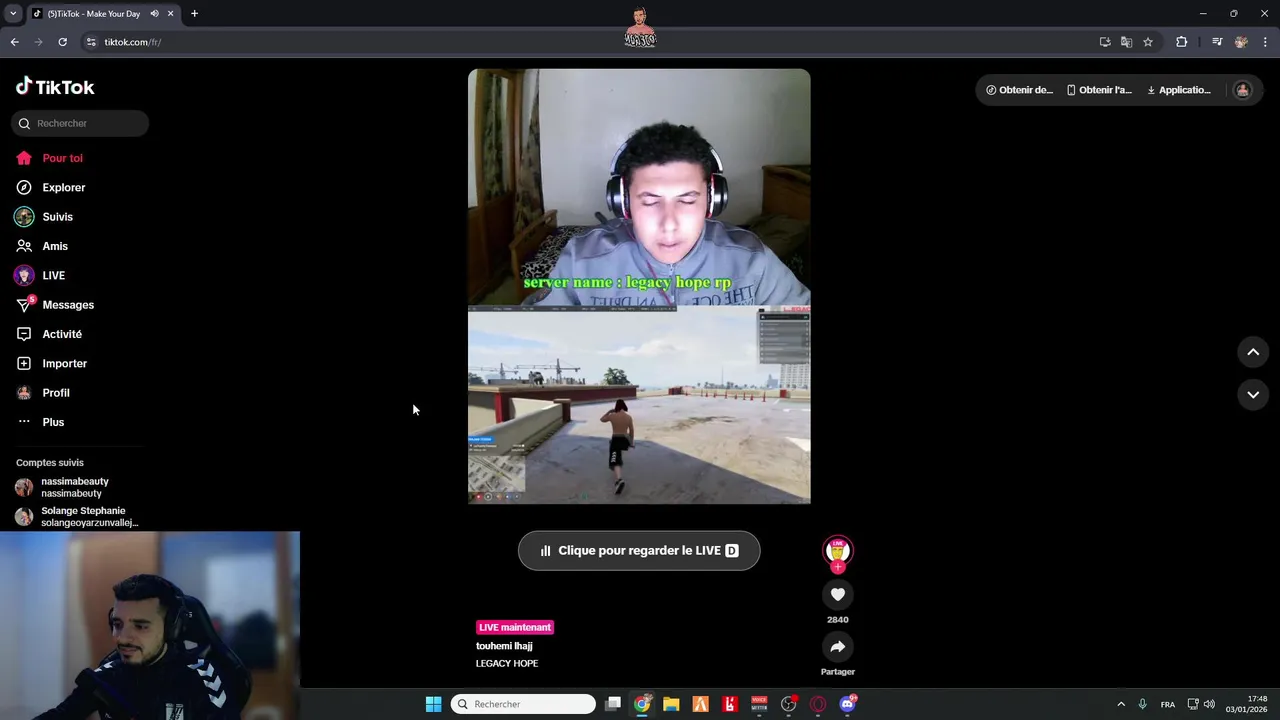1280x720 pixels.
Task: Click the address bar URL tiktok.com/fr/
Action: pyautogui.click(x=133, y=42)
